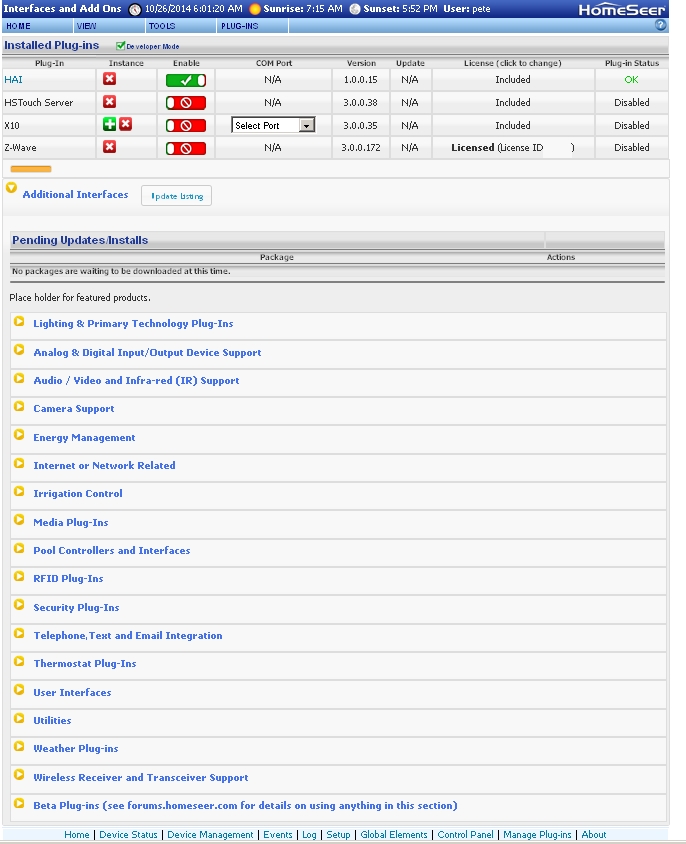Expand User Interfaces arrow icon

pyautogui.click(x=19, y=690)
